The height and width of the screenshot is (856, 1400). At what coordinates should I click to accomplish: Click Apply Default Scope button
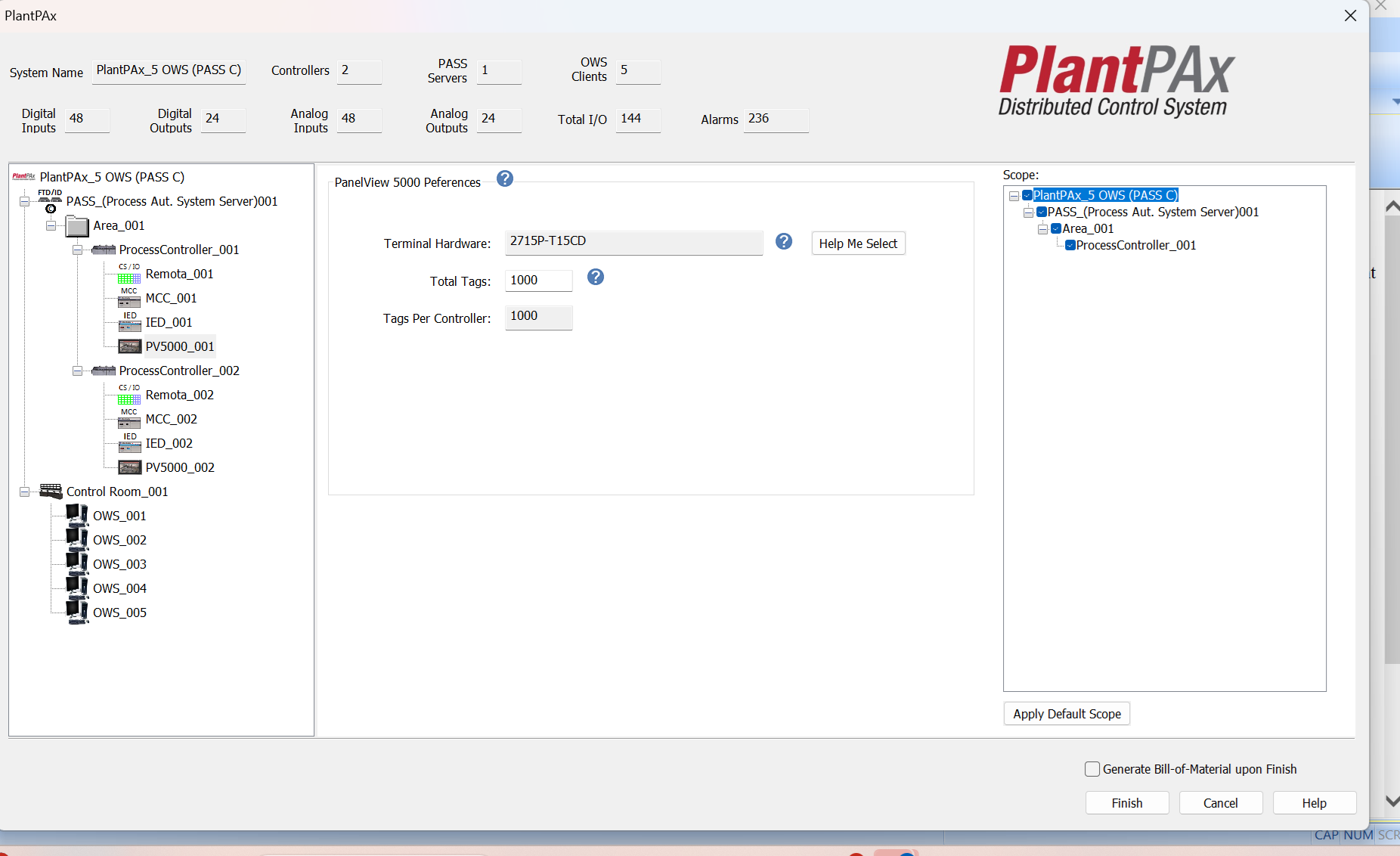point(1067,714)
